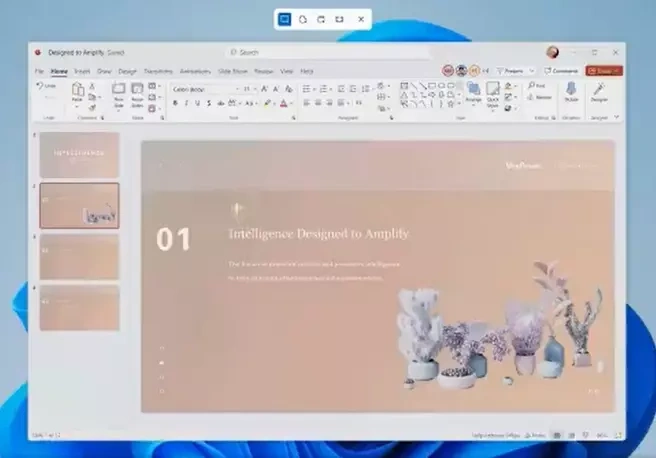Select rectangle snip mode in snipping toolbar
656x458 pixels.
tap(284, 19)
